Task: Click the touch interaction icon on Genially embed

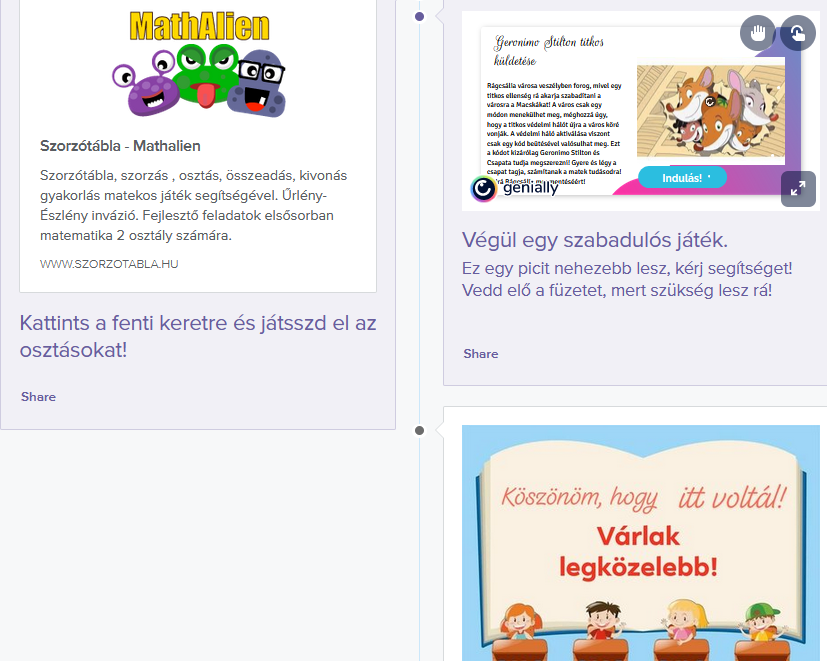Action: point(798,33)
